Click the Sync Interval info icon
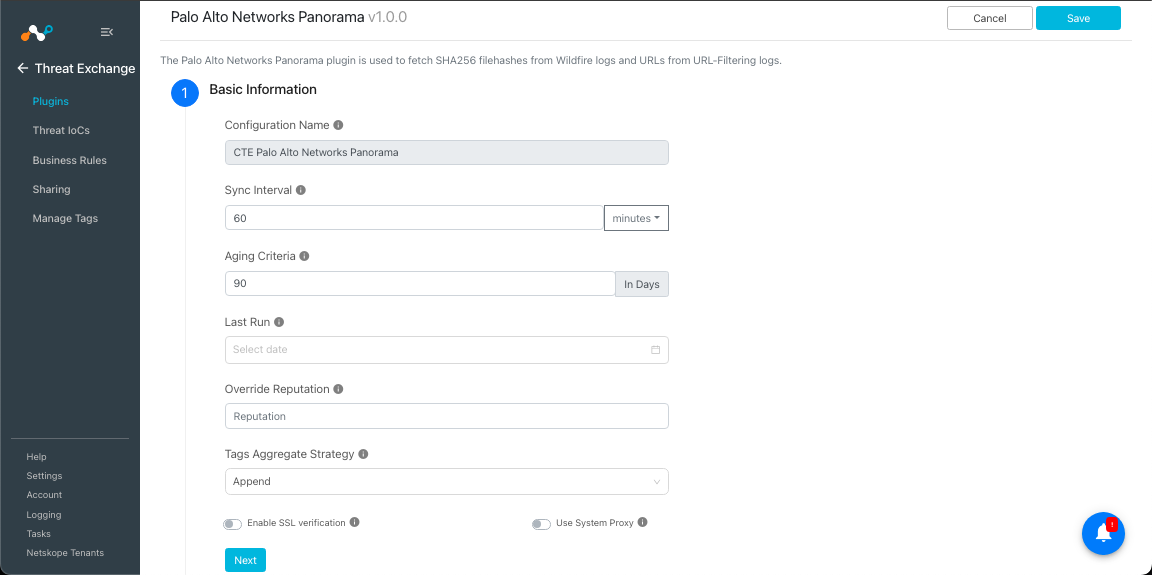1152x575 pixels. point(300,189)
